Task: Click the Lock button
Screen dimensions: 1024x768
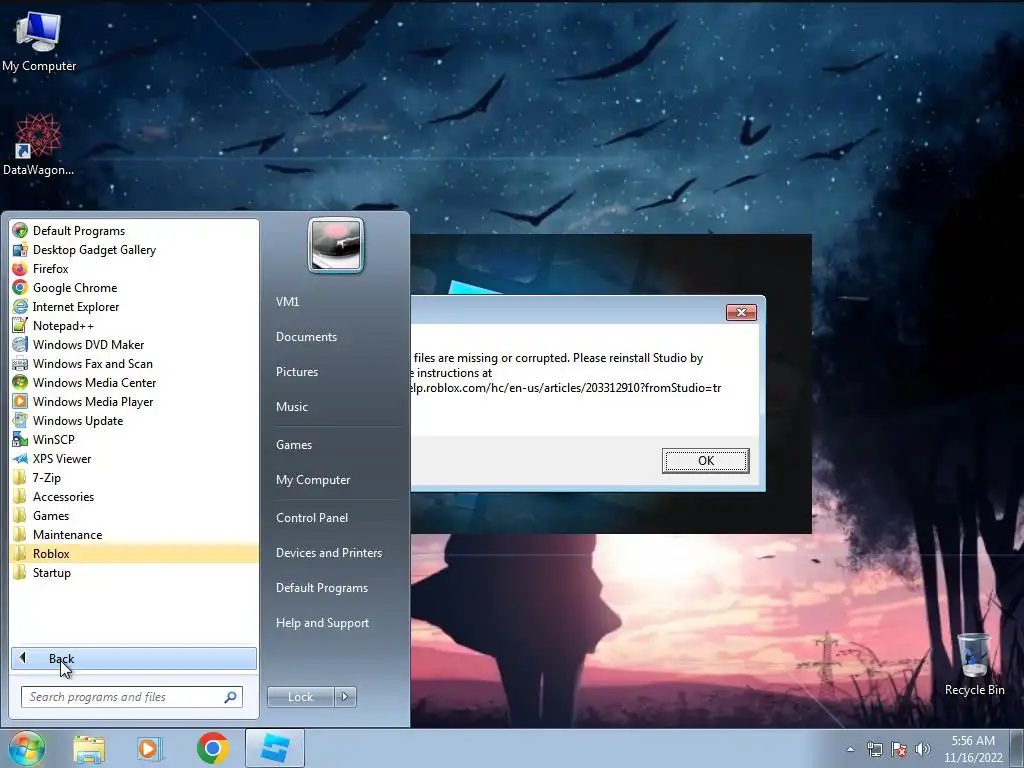Action: click(300, 697)
